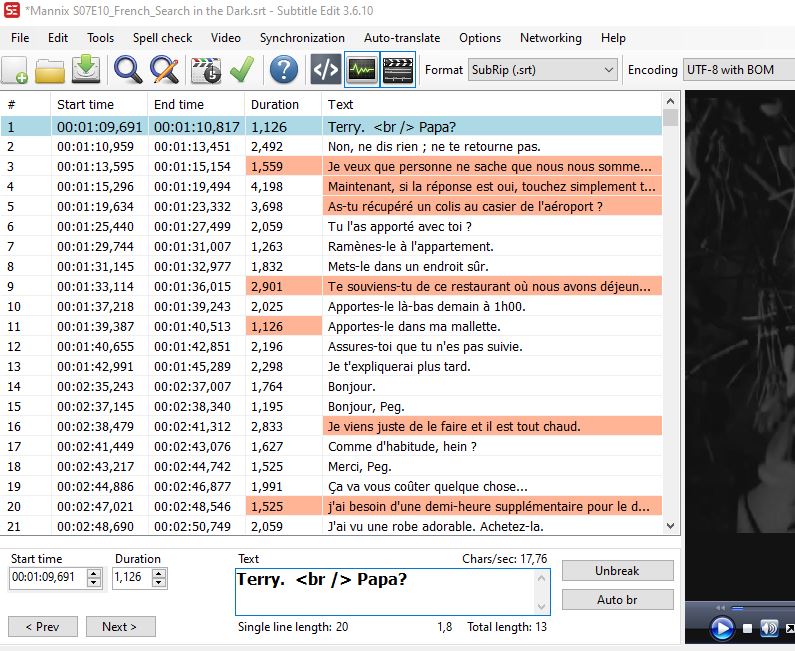Open the Synchronization menu

[x=302, y=38]
